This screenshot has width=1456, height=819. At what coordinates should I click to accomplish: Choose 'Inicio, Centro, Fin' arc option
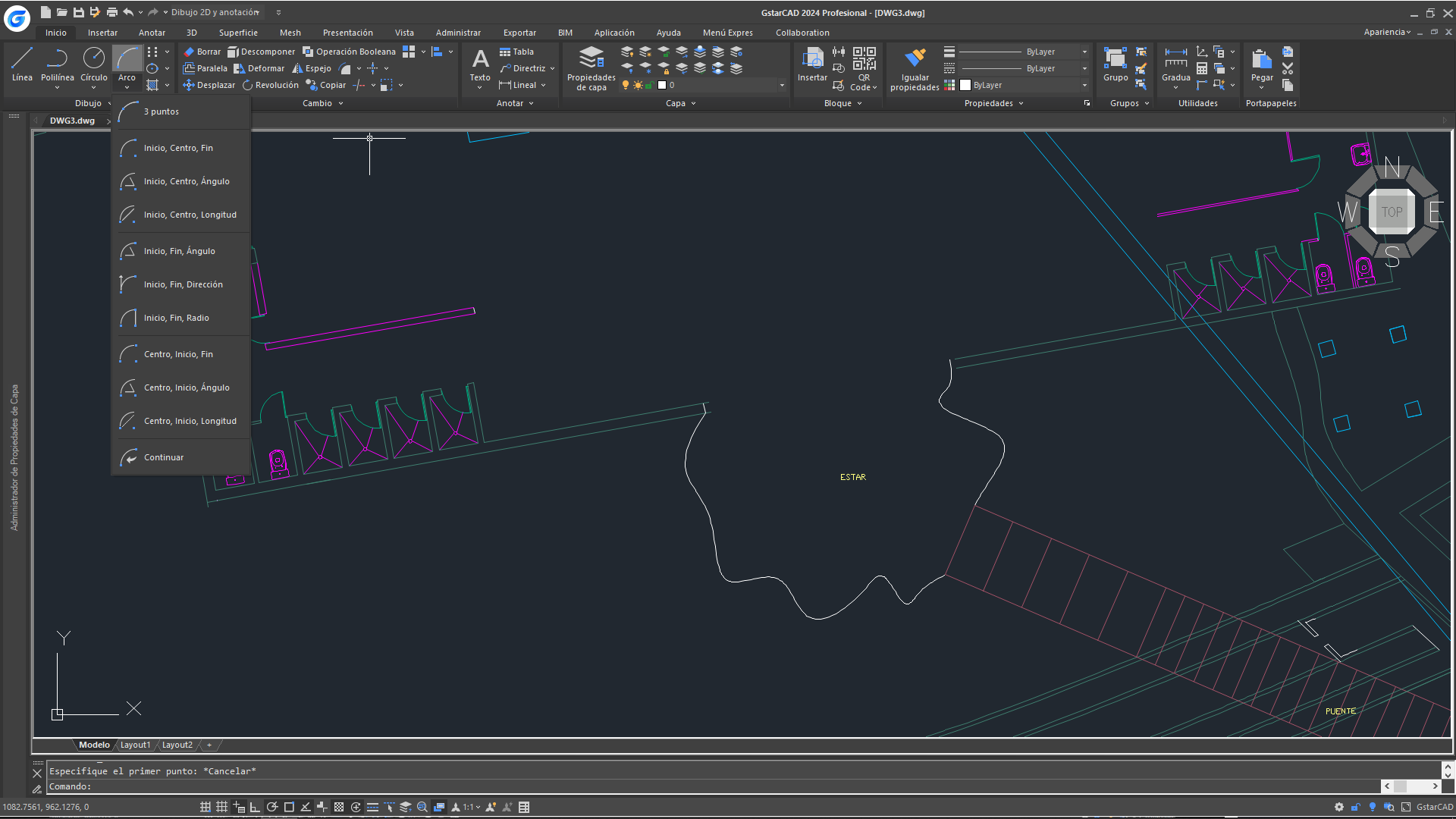pyautogui.click(x=179, y=148)
